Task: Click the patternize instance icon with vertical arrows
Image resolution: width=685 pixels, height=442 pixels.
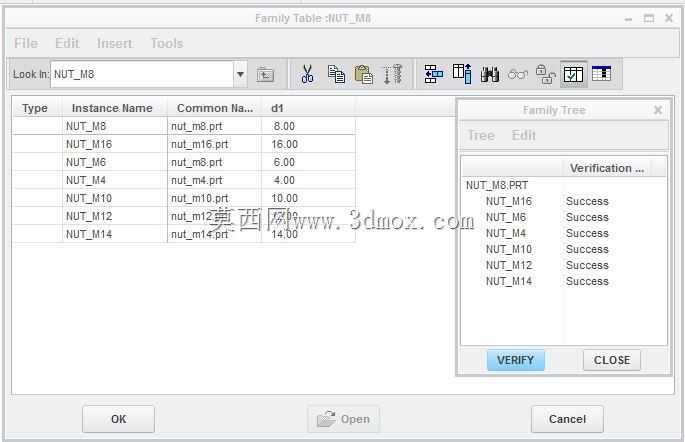Action: (393, 74)
